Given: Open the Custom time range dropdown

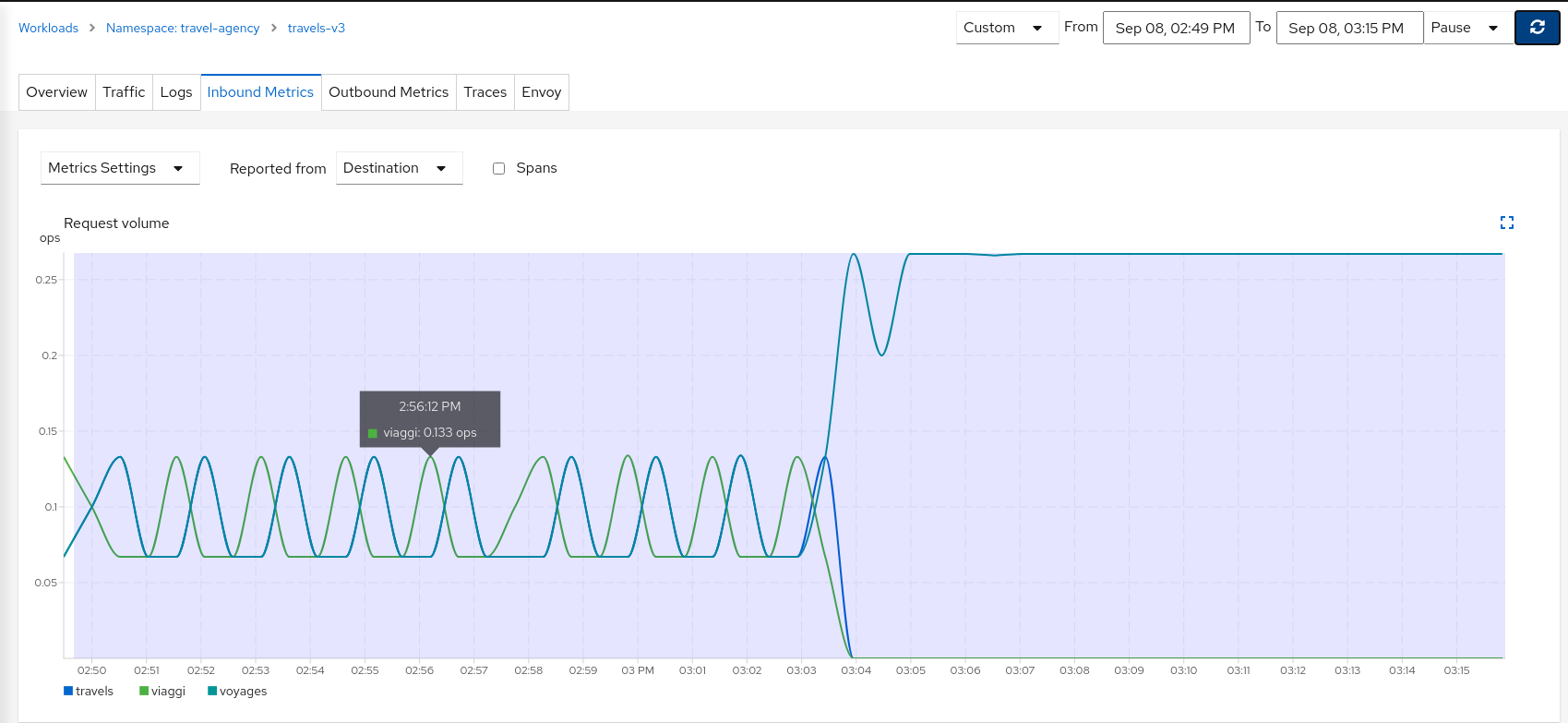Looking at the screenshot, I should 1006,28.
